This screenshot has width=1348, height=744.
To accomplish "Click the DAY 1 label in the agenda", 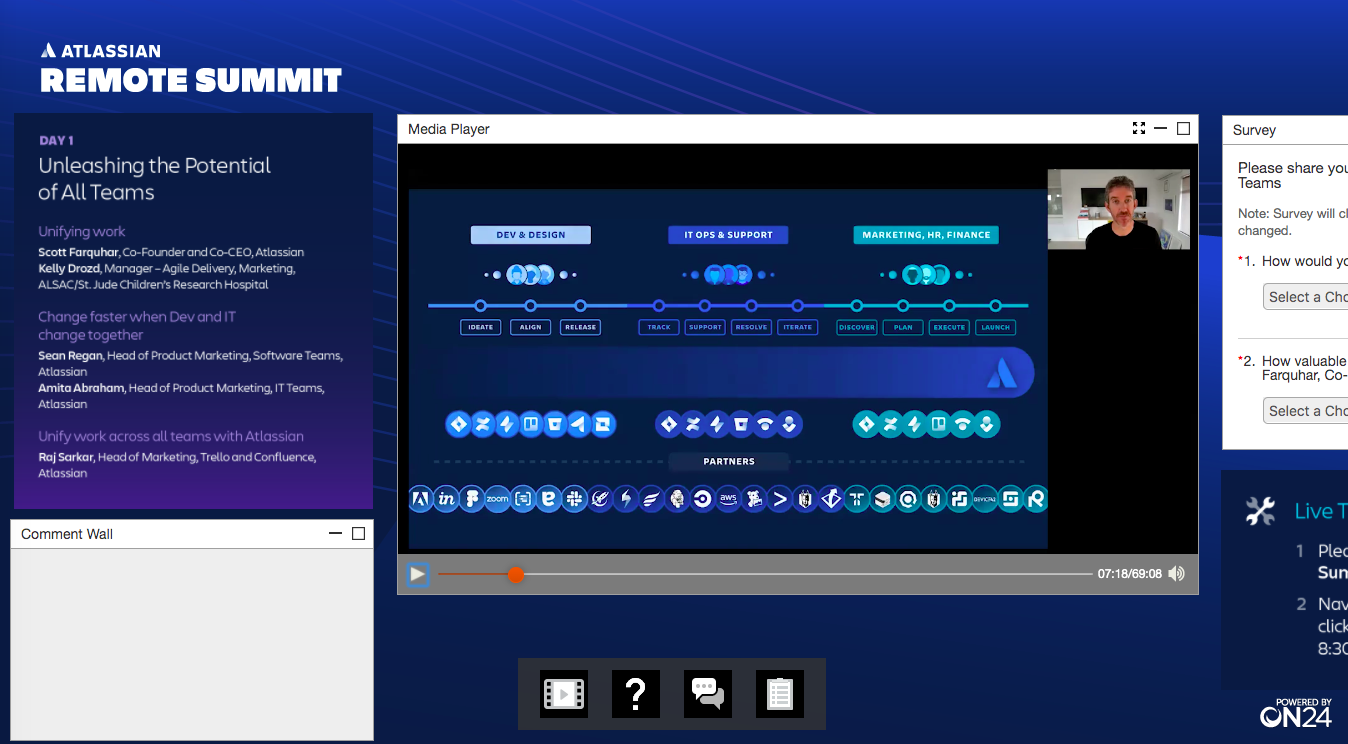I will click(56, 141).
